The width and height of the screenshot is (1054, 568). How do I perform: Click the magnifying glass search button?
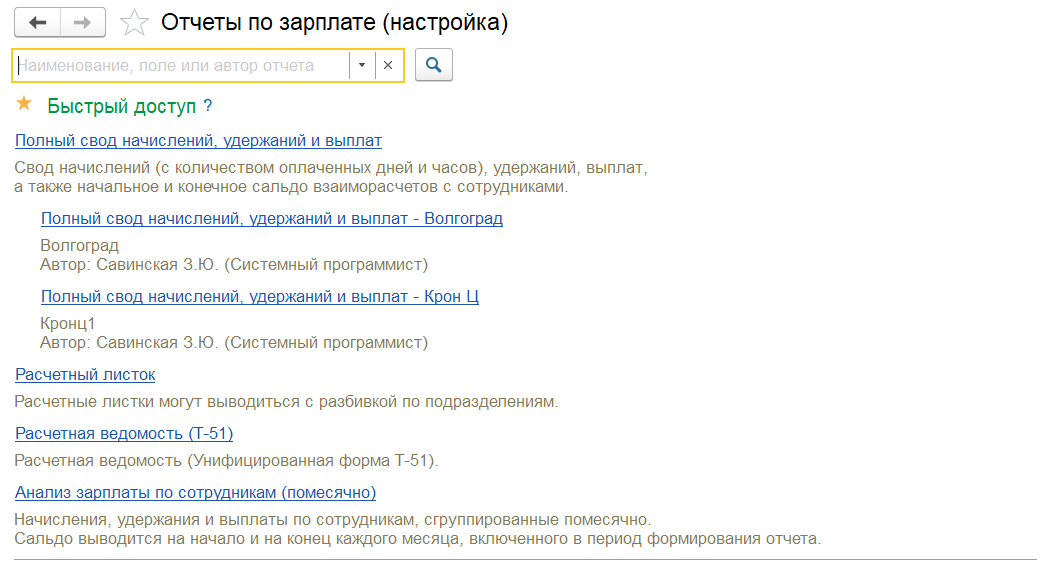coord(434,65)
